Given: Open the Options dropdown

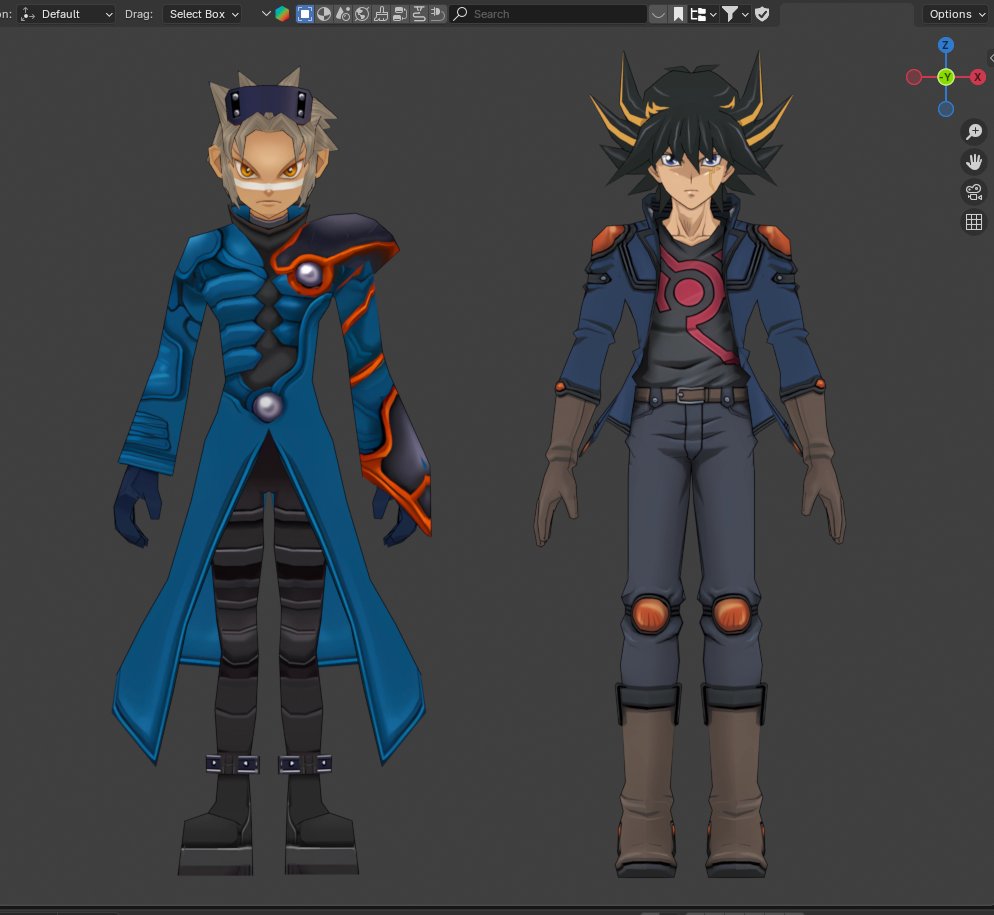Looking at the screenshot, I should coord(957,14).
